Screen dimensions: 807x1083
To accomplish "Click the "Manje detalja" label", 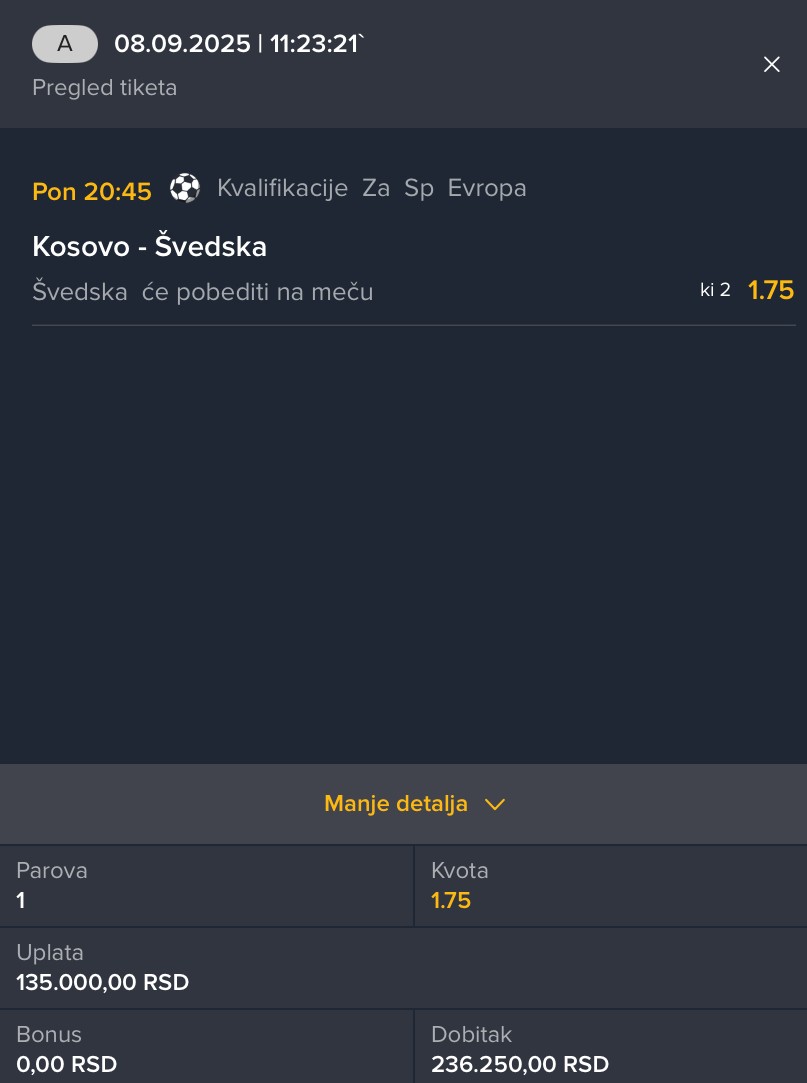I will (x=396, y=804).
